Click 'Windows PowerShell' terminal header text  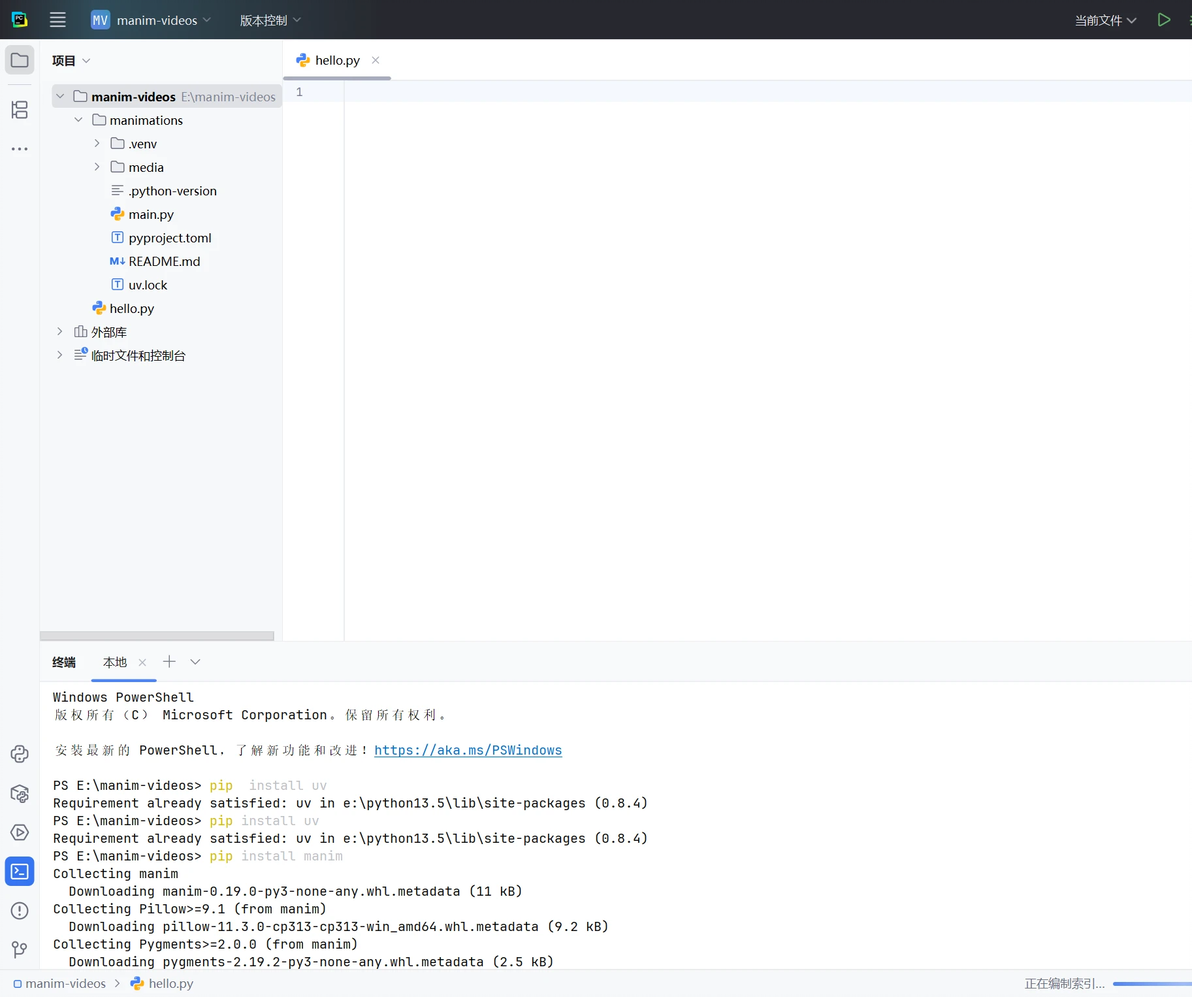click(123, 697)
